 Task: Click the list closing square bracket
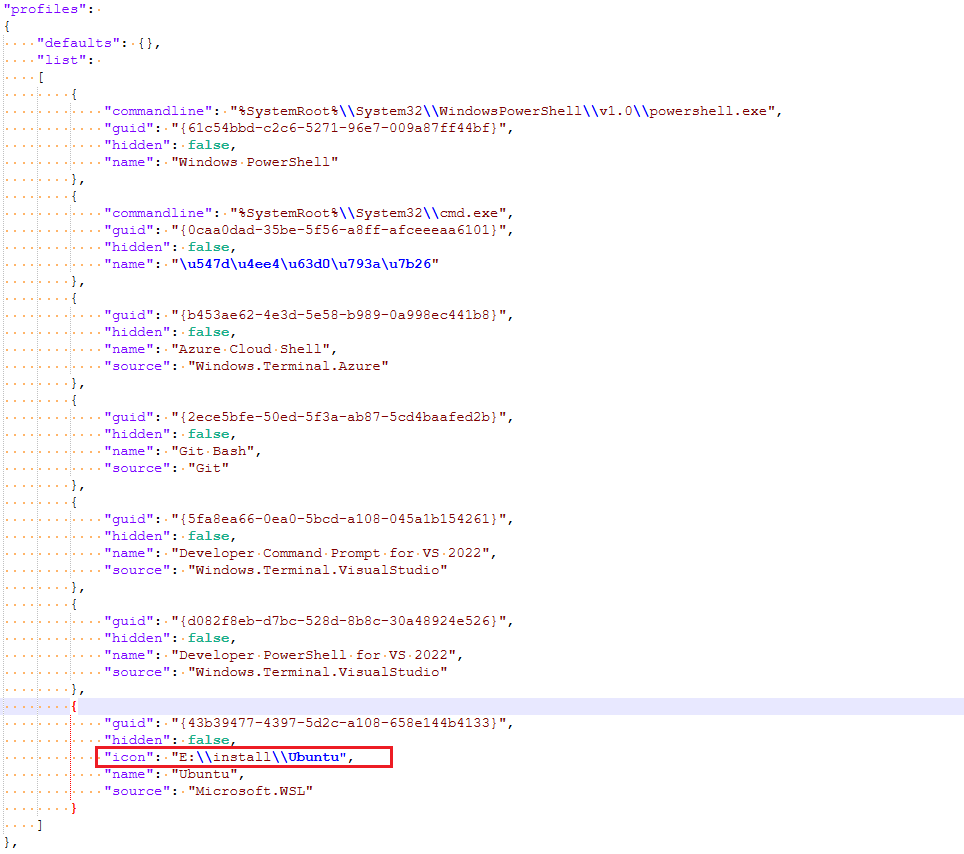click(x=41, y=826)
